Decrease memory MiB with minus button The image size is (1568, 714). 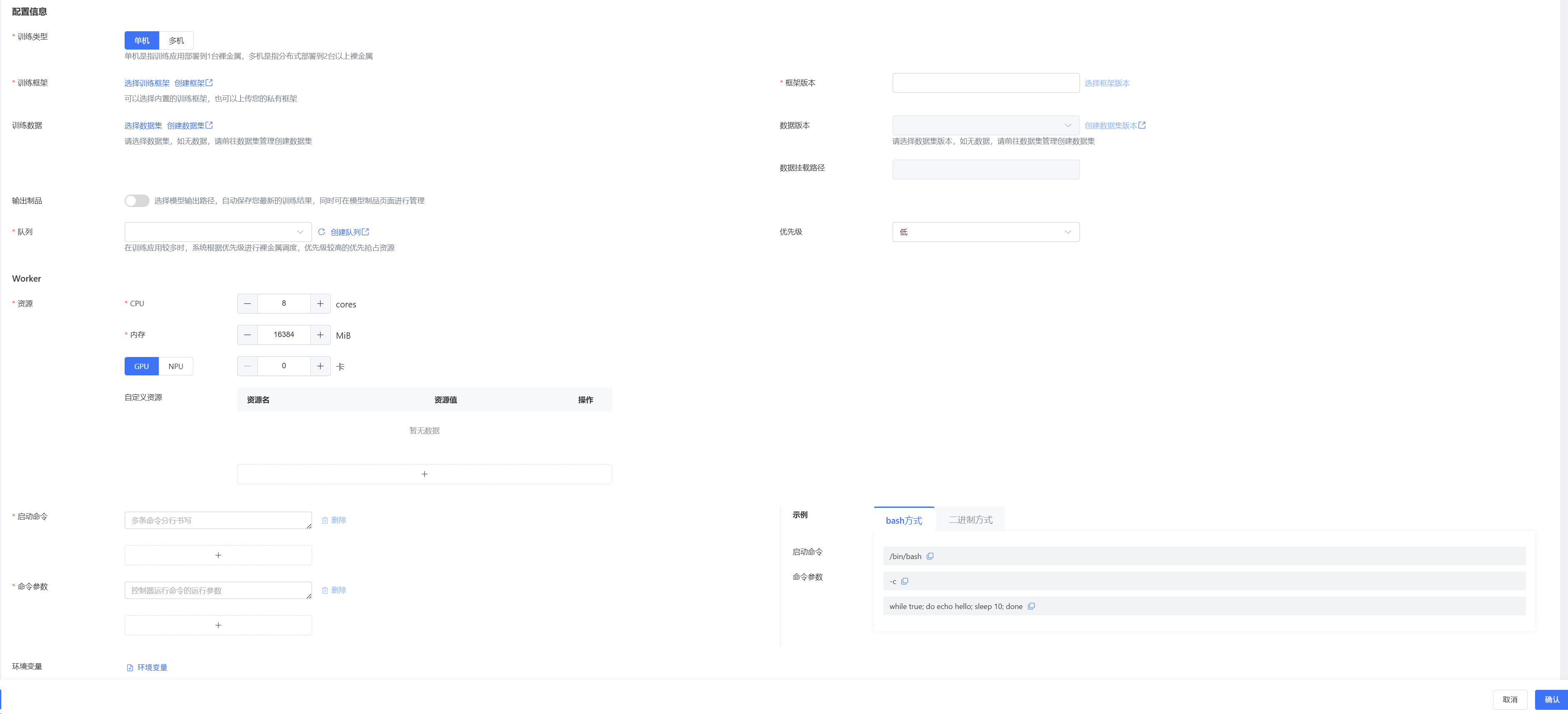tap(247, 335)
